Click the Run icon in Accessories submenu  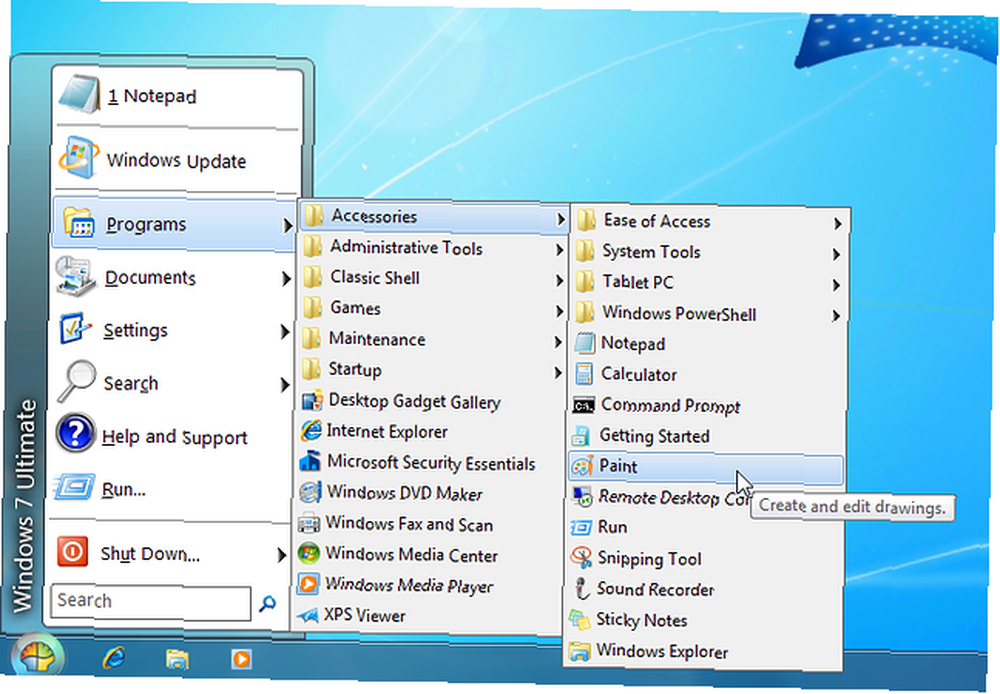pos(581,528)
